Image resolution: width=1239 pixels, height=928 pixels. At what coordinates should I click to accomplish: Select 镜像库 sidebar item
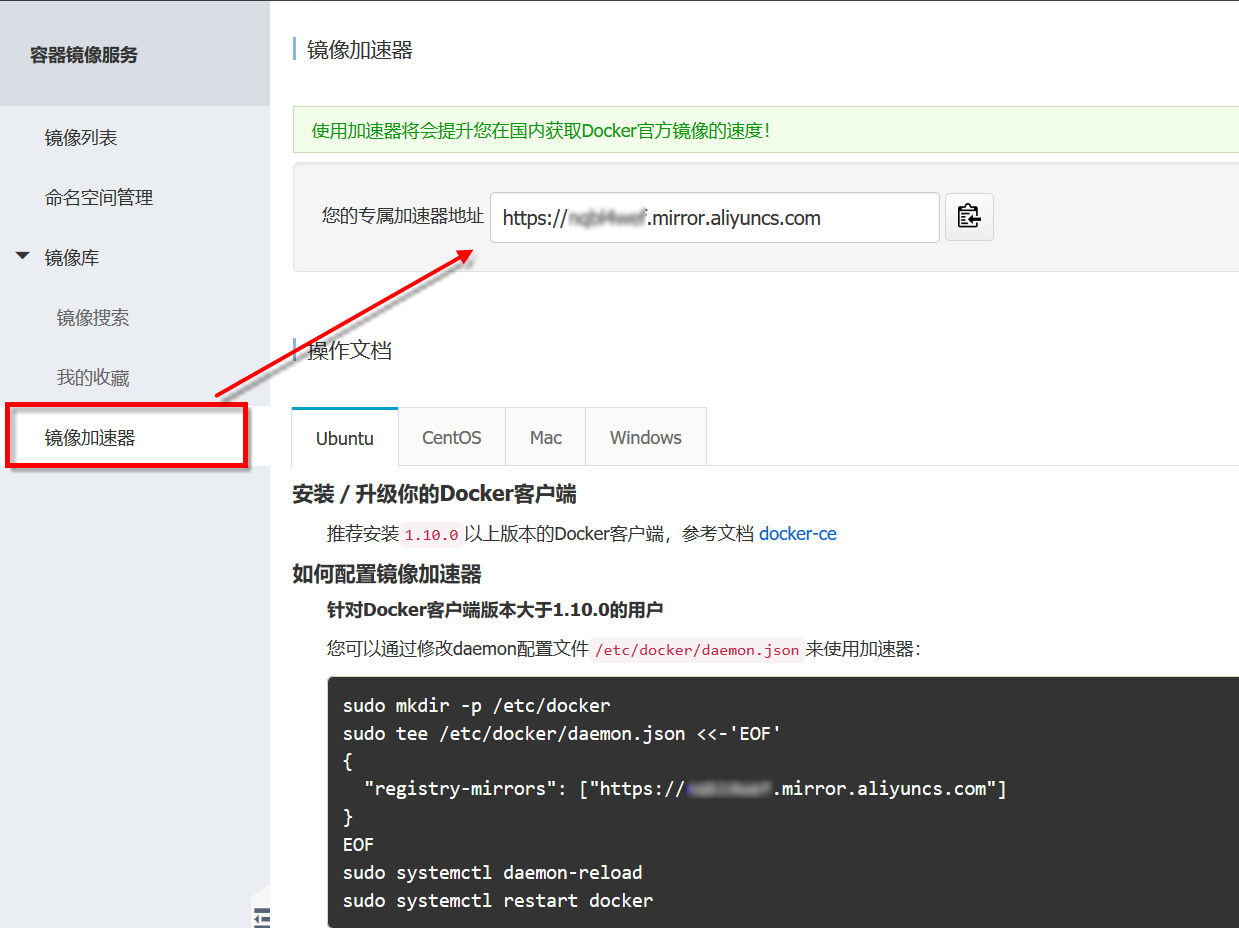pos(72,258)
